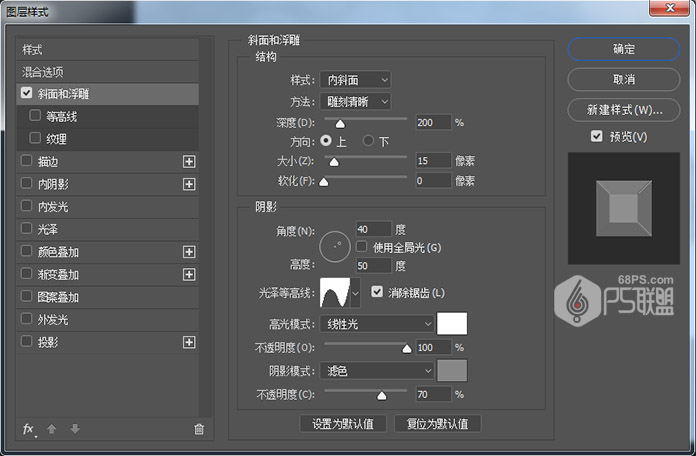Viewport: 696px width, 456px height.
Task: Click the 深度 slider handle
Action: pos(340,123)
